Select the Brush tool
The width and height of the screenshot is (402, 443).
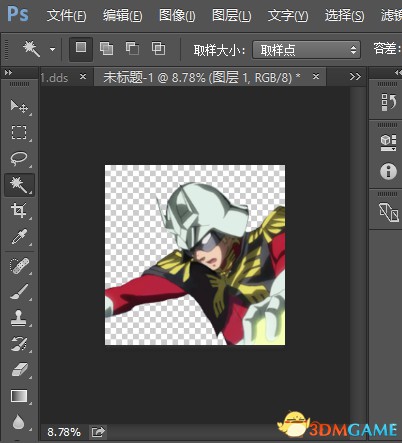click(x=19, y=292)
